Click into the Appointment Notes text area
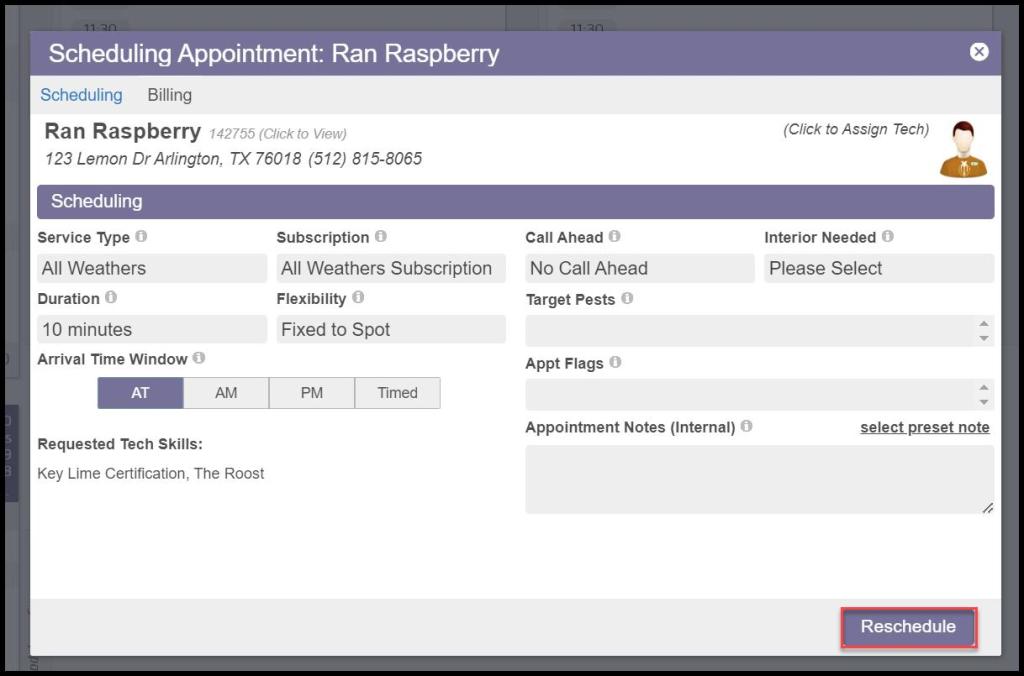 point(758,480)
